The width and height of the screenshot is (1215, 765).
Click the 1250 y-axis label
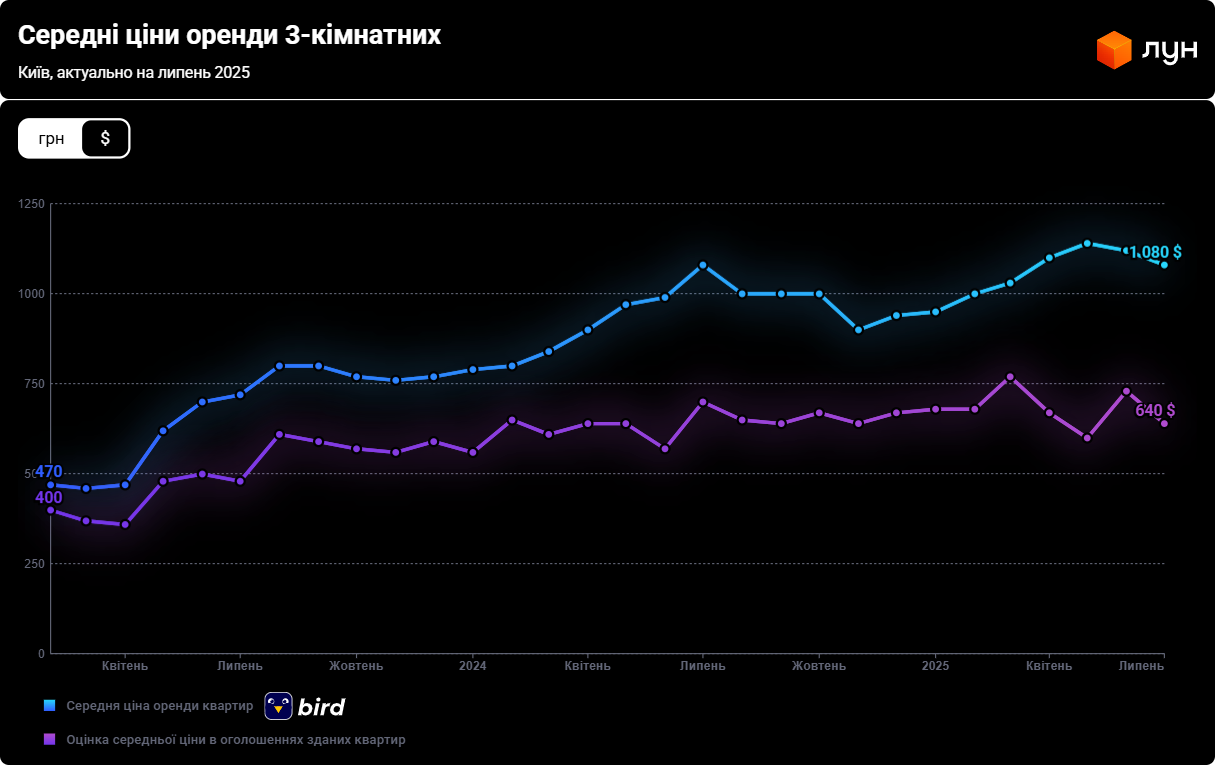pos(33,204)
